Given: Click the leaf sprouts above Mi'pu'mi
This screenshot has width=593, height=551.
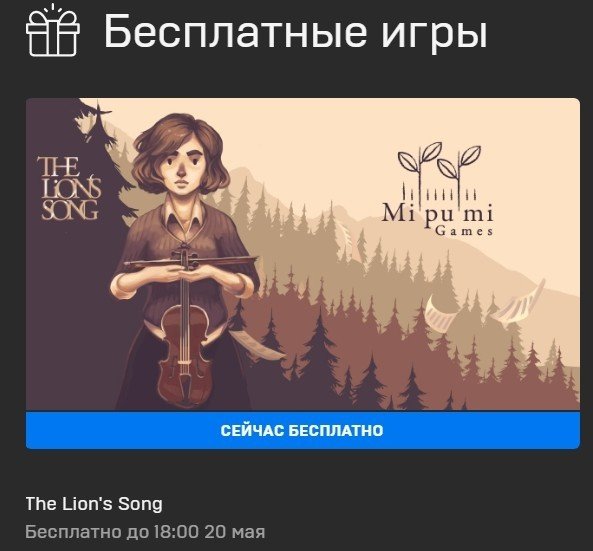Looking at the screenshot, I should (439, 163).
